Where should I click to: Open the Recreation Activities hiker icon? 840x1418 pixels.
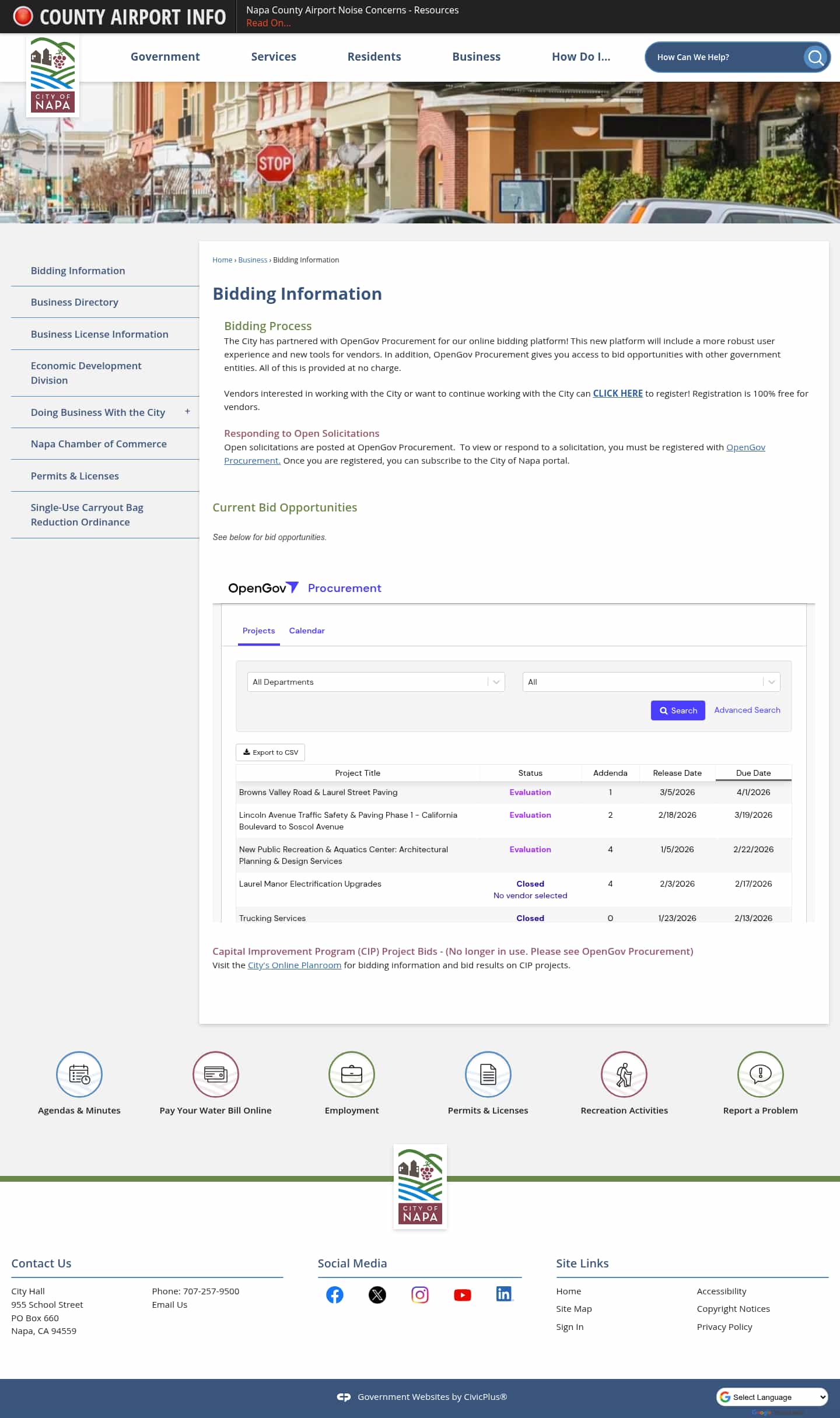(x=624, y=1074)
